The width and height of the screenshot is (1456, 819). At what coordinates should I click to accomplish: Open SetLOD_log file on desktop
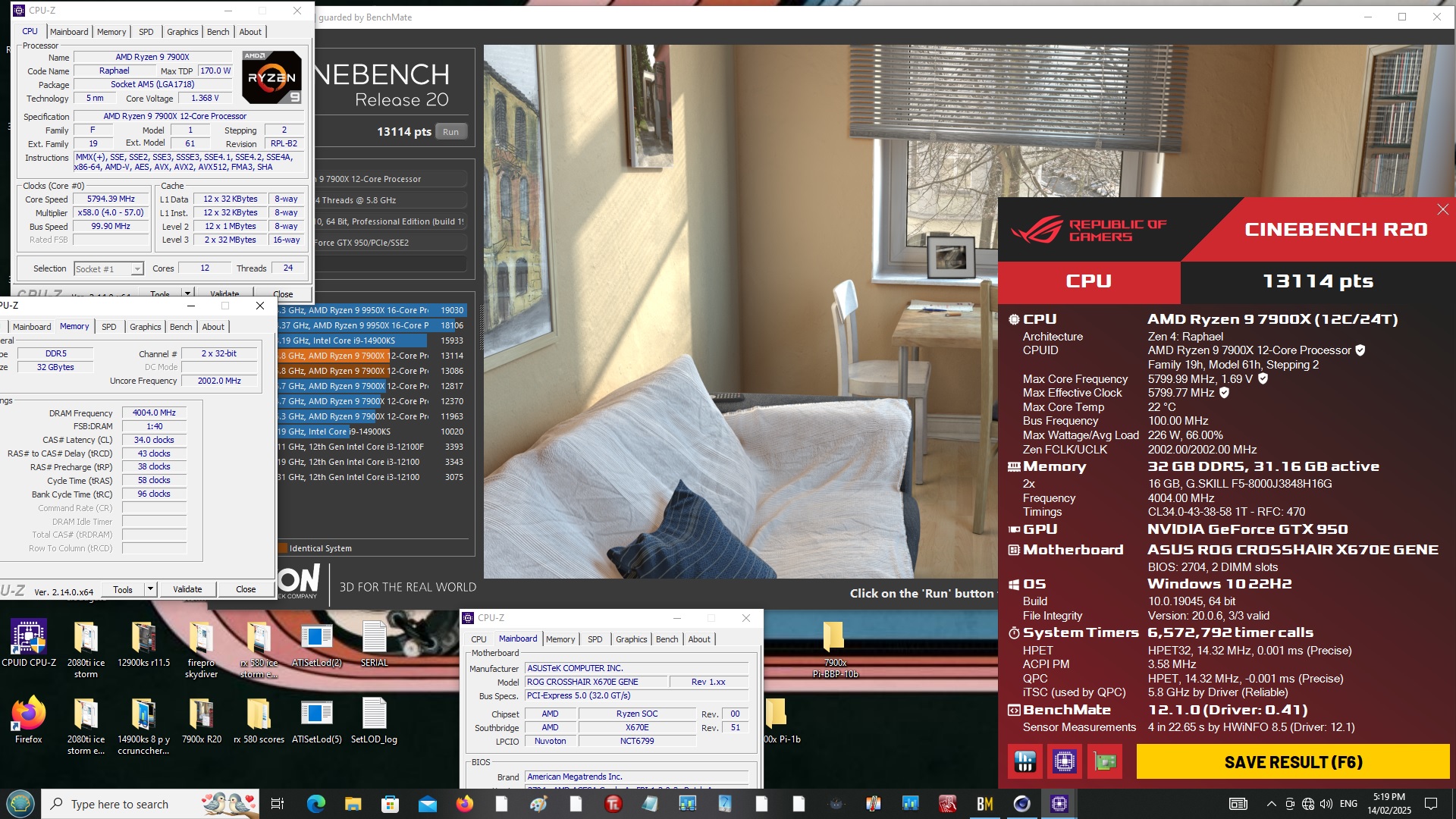pos(374,720)
